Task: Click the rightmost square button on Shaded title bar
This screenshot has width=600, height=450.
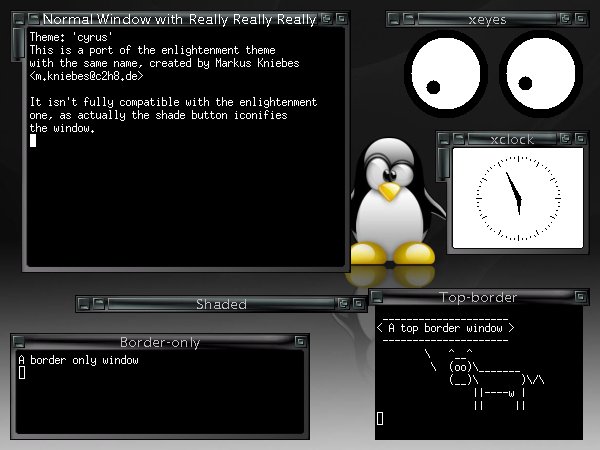Action: click(x=359, y=304)
